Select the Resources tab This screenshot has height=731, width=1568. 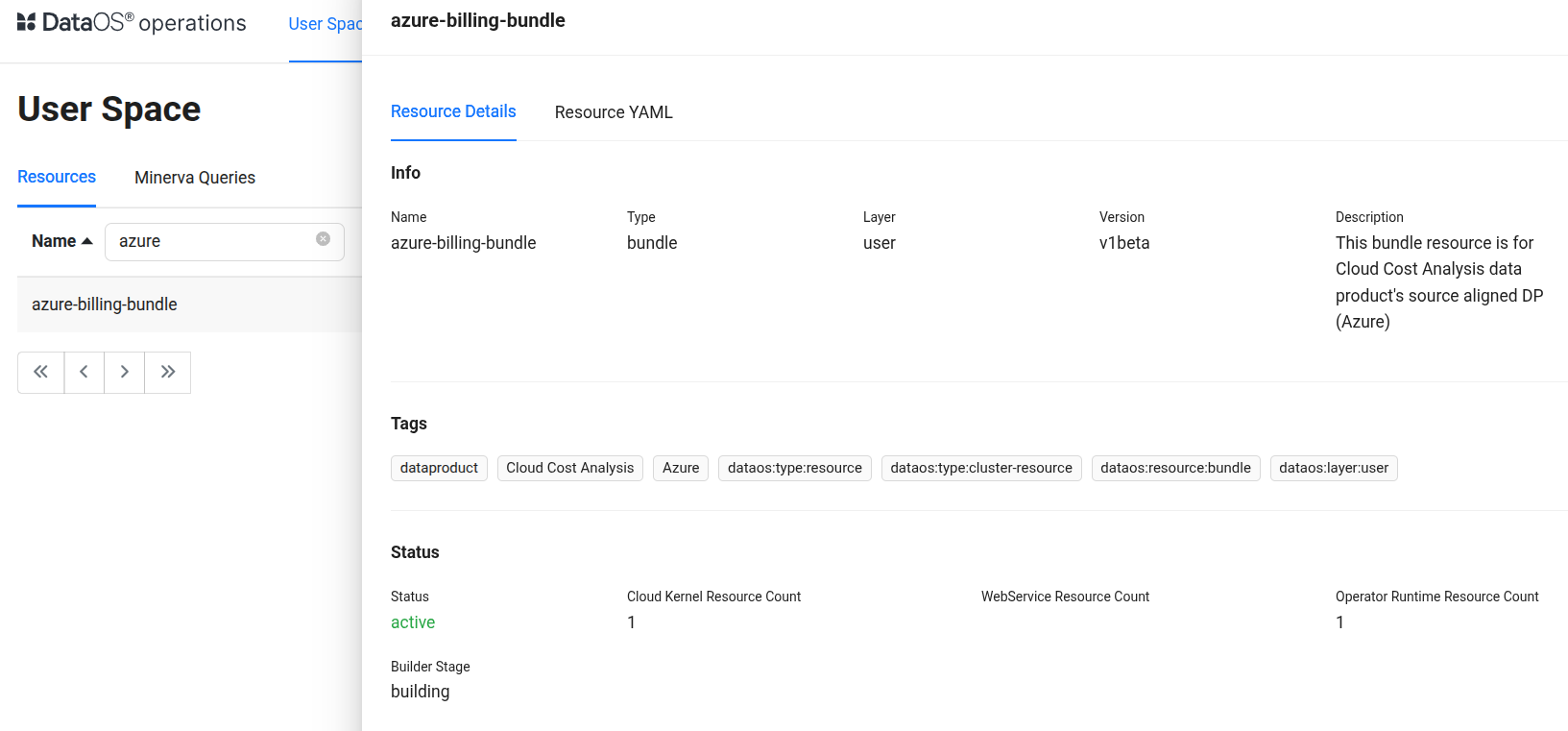[x=57, y=177]
